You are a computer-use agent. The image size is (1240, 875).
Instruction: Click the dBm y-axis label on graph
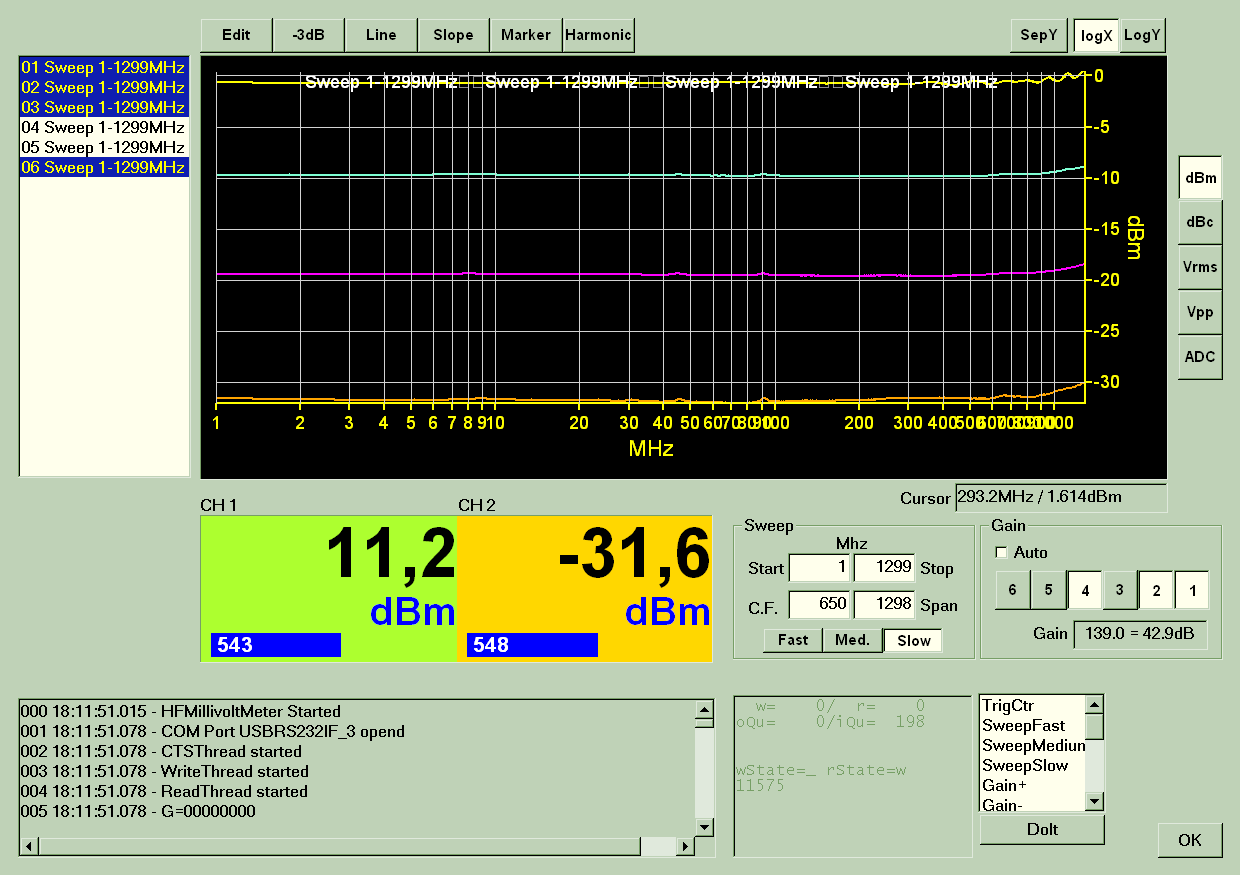pyautogui.click(x=1133, y=238)
